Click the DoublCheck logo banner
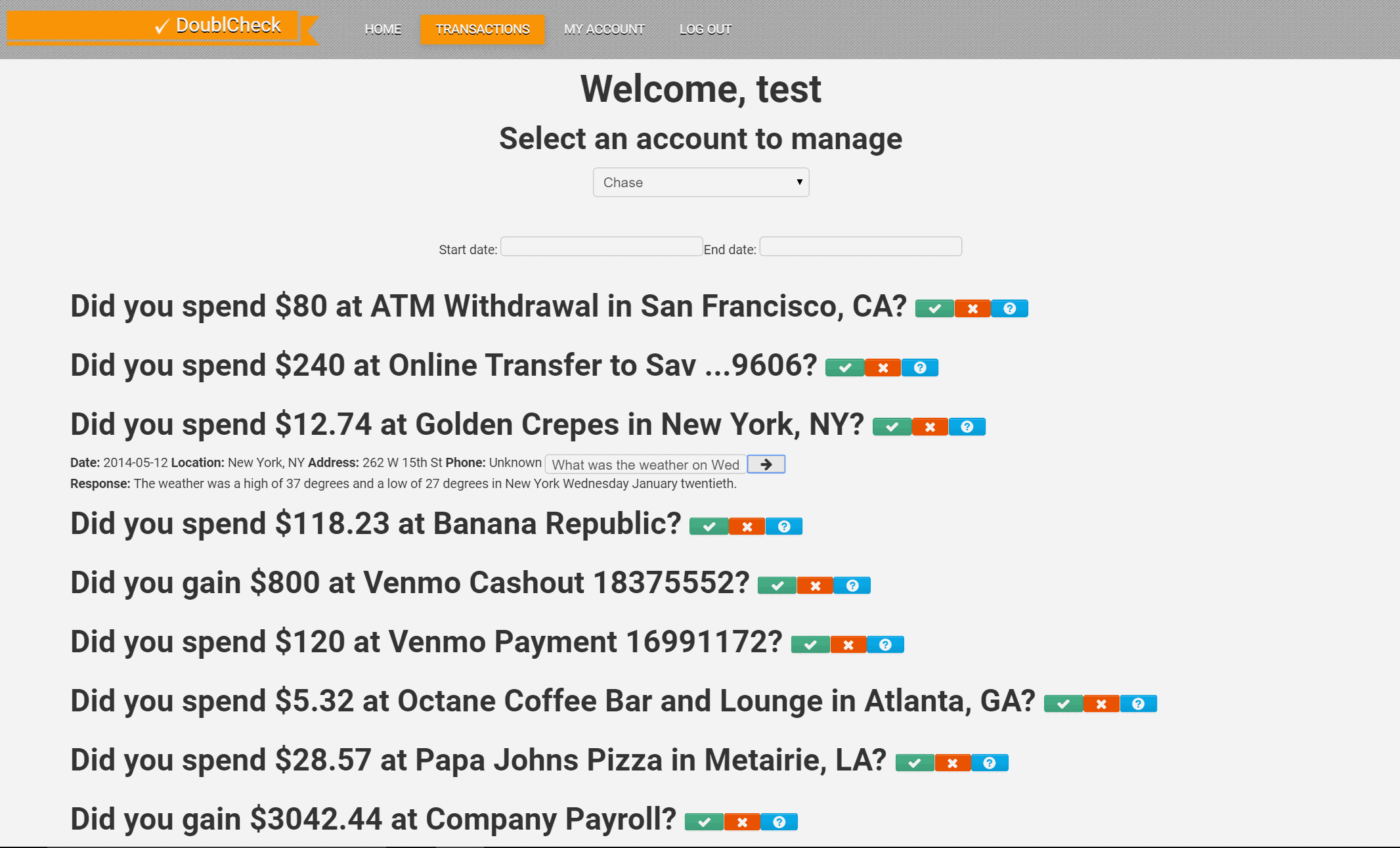Viewport: 1400px width, 848px height. click(162, 27)
